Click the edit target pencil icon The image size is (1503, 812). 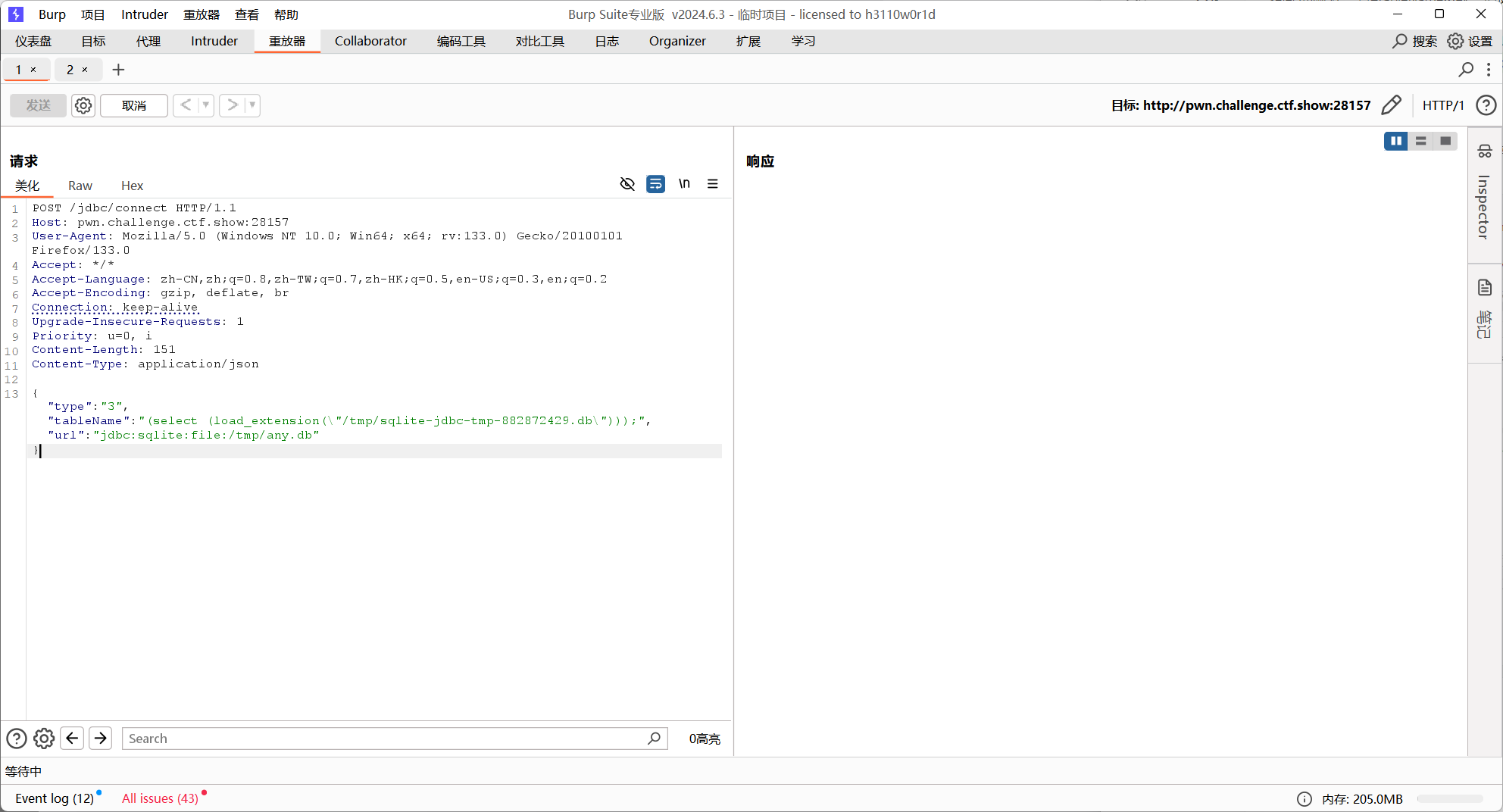click(1391, 105)
